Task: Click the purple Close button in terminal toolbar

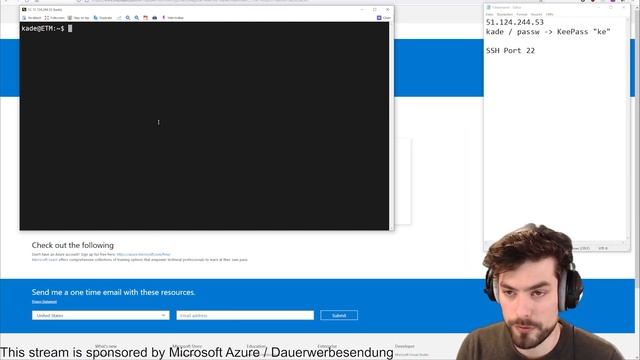Action: (384, 18)
